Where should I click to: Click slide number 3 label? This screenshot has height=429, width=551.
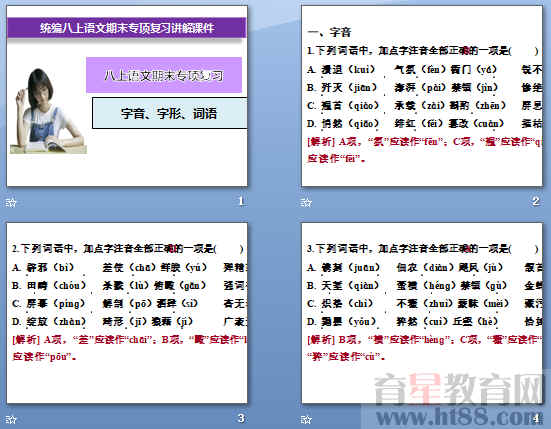[241, 418]
